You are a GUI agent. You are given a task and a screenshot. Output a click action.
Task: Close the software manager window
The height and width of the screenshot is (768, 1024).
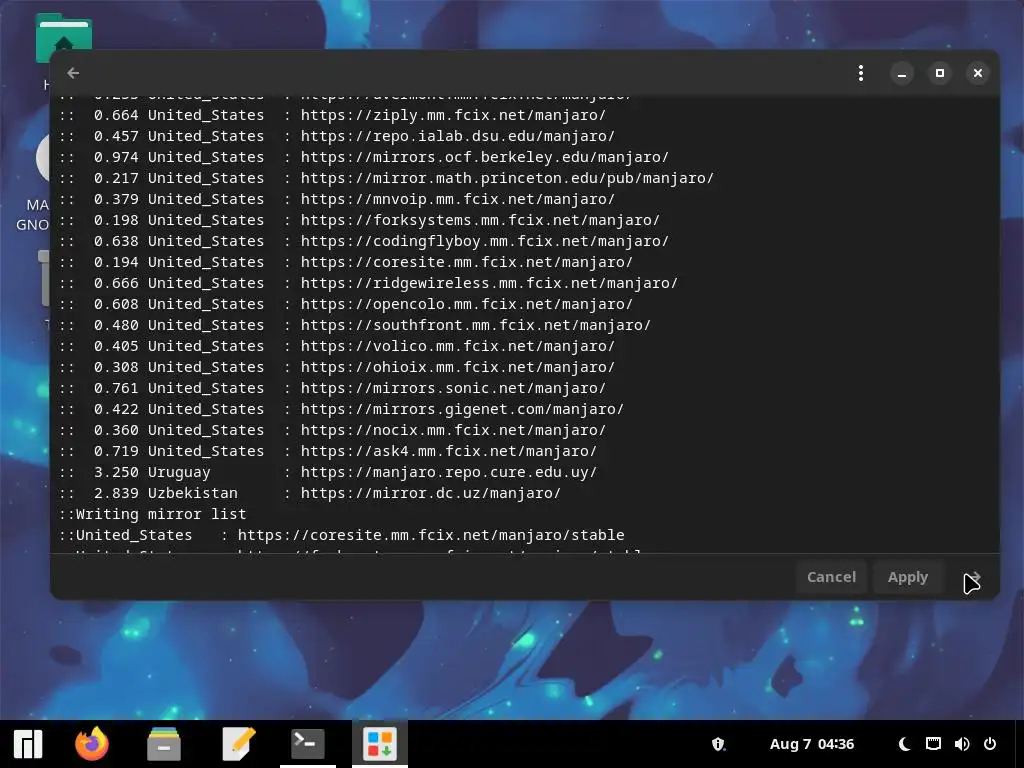978,73
